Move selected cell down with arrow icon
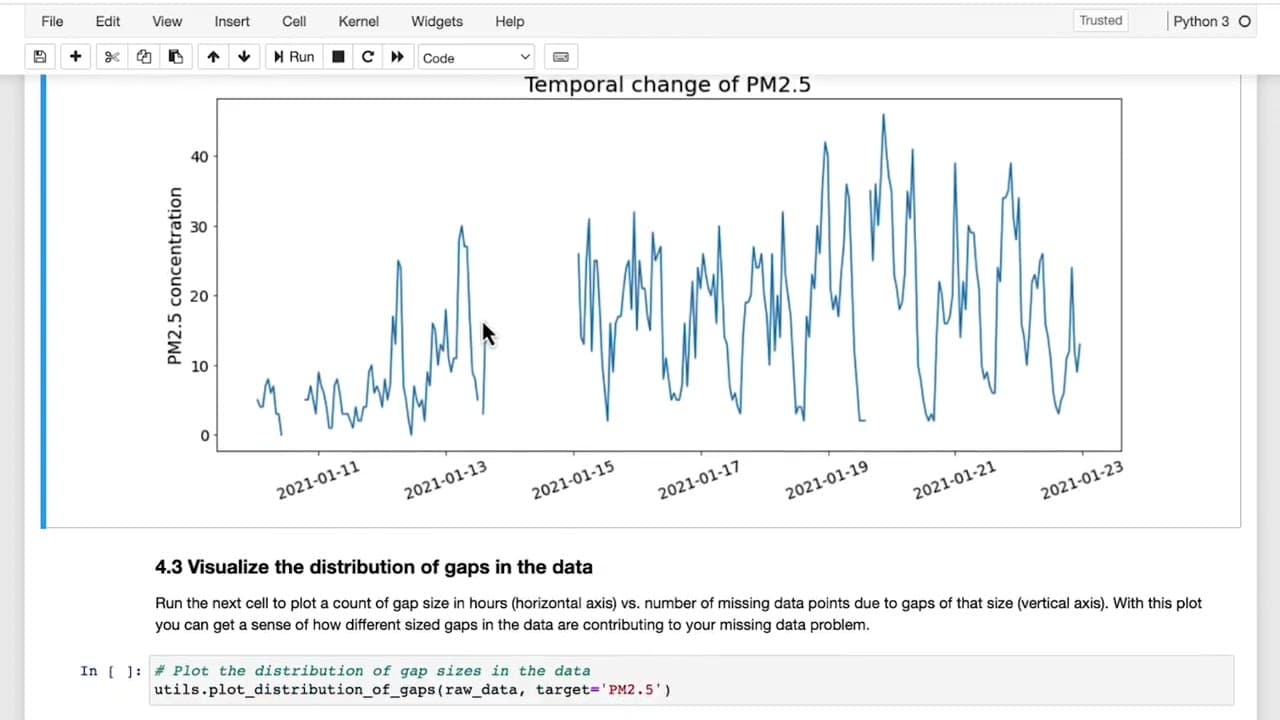The image size is (1280, 720). (244, 57)
